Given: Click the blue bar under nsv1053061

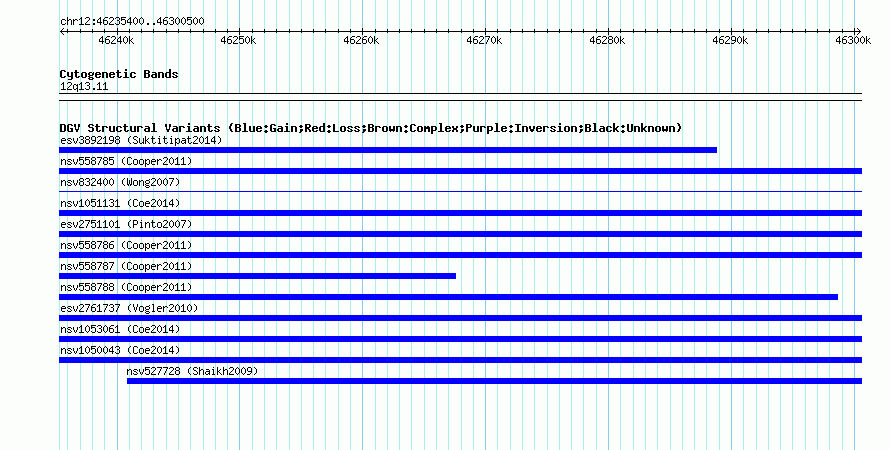Looking at the screenshot, I should point(460,339).
